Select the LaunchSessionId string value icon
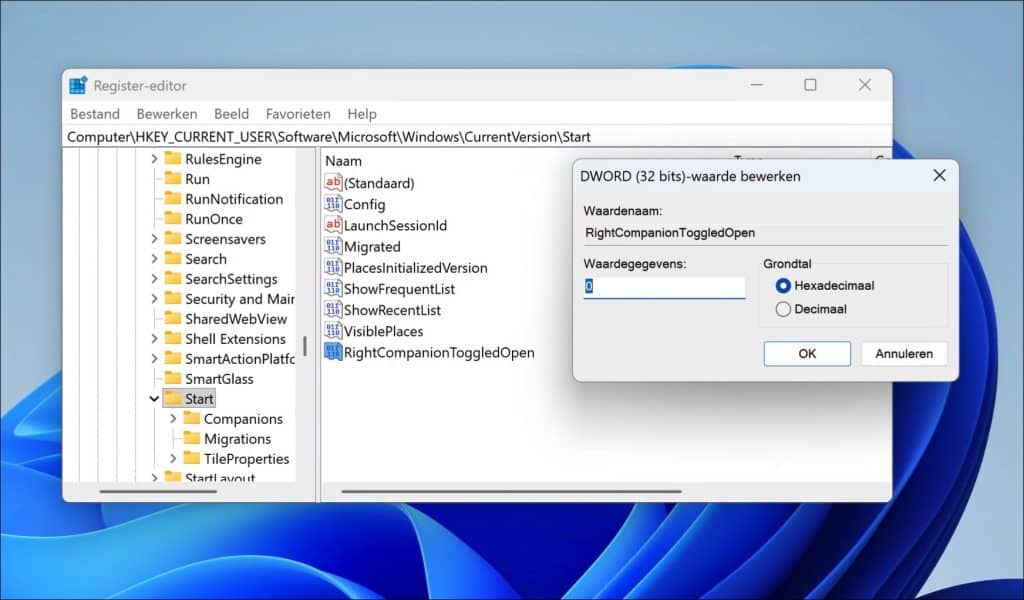This screenshot has height=600, width=1024. click(x=333, y=225)
